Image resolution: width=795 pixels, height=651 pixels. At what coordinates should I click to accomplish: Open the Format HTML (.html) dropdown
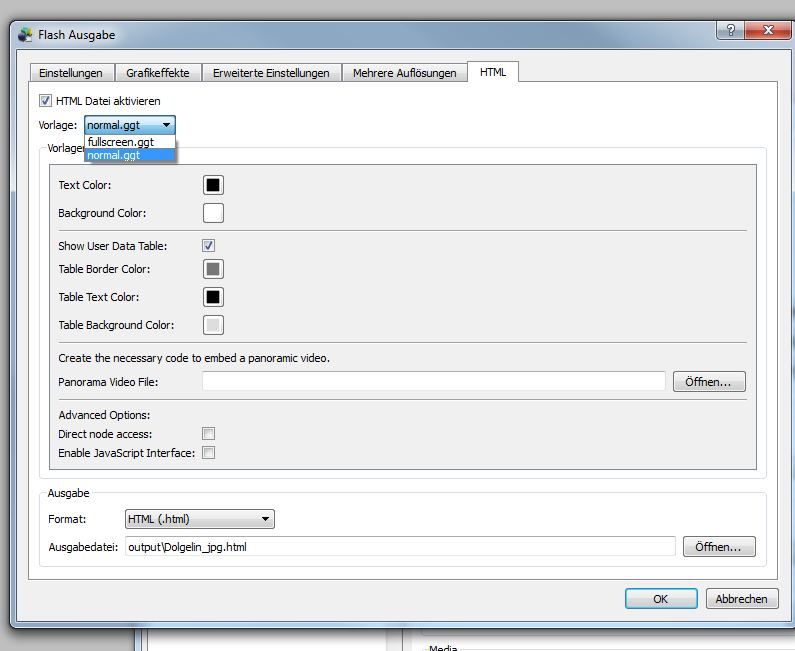[200, 519]
